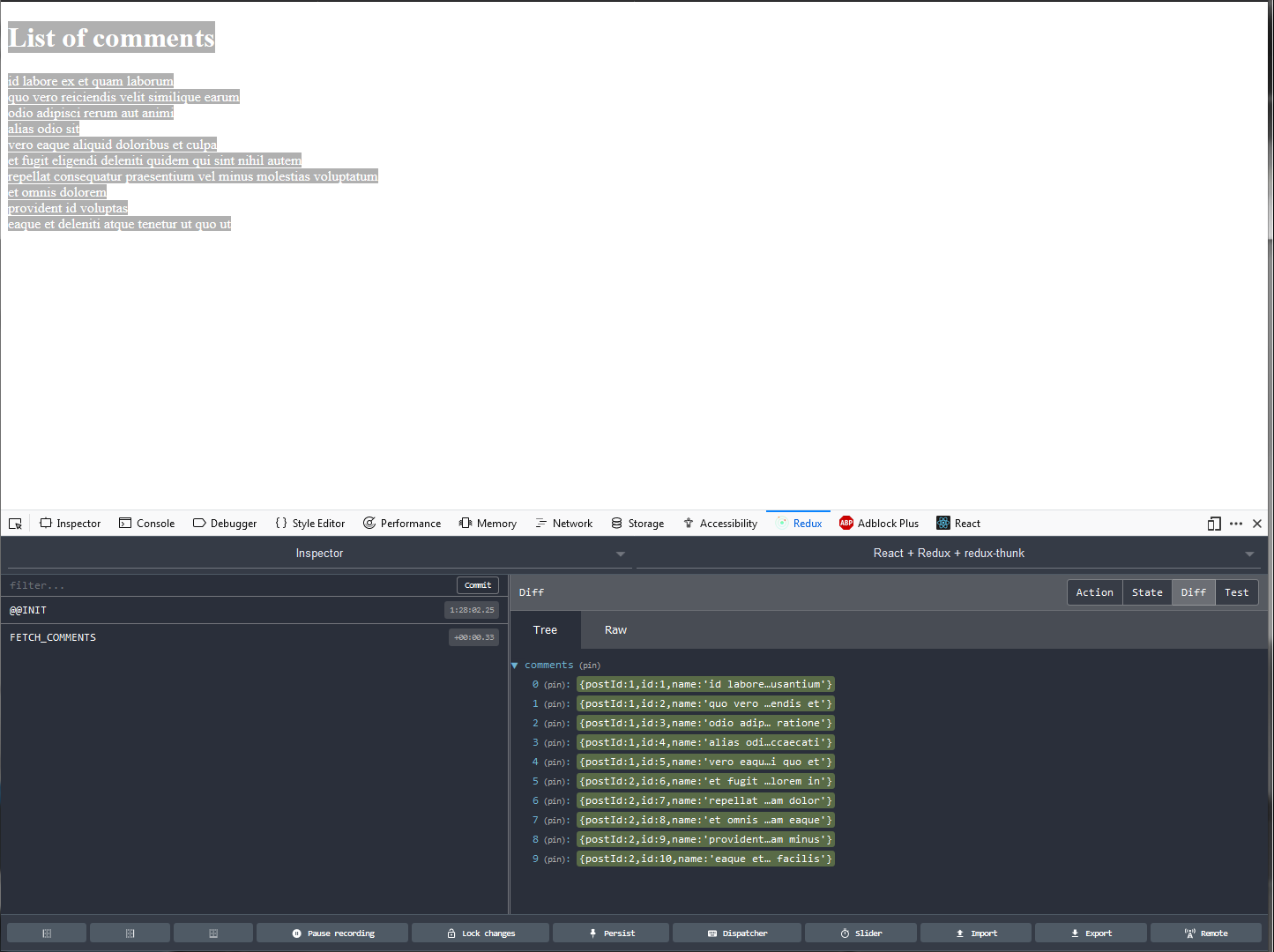Open the Network tab

564,524
